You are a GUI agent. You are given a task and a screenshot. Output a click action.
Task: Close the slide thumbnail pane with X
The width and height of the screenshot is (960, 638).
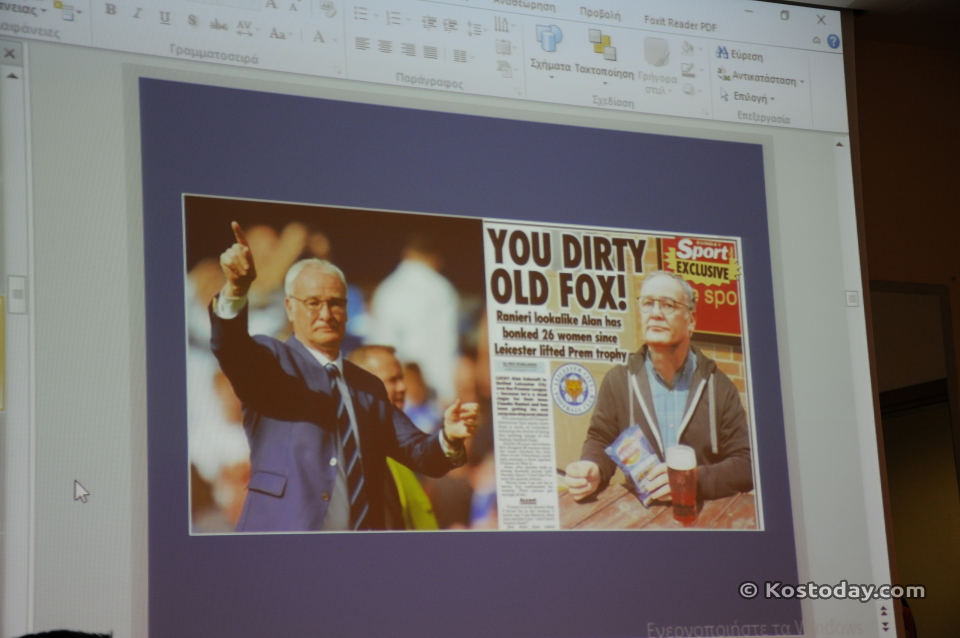click(9, 53)
